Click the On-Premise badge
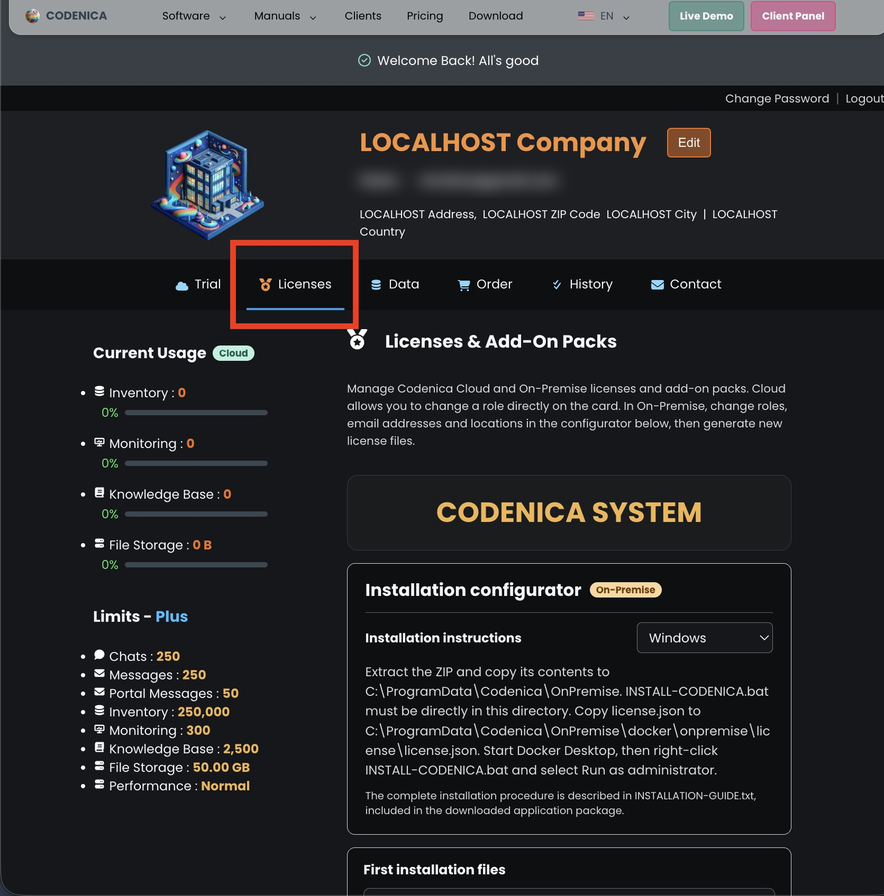Viewport: 884px width, 896px height. (626, 590)
